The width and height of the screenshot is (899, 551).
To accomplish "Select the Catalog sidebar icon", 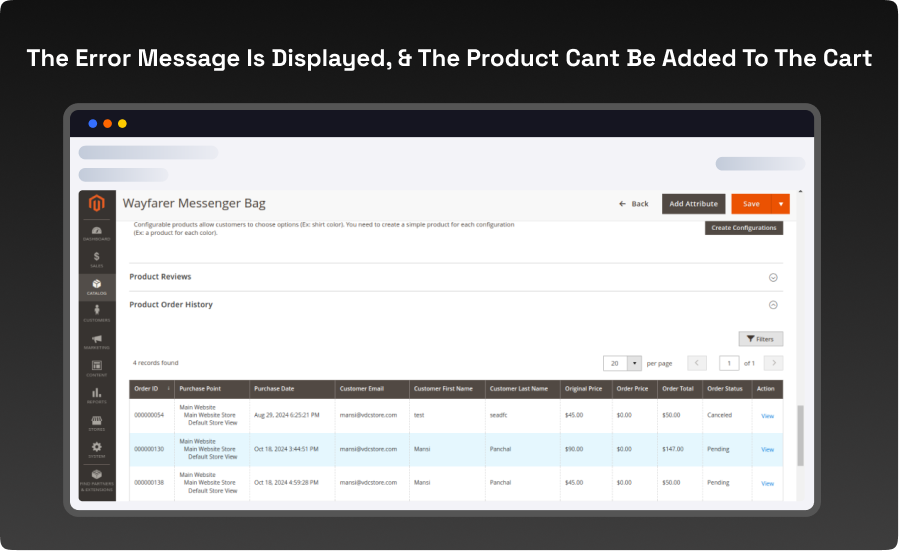I will pyautogui.click(x=97, y=287).
